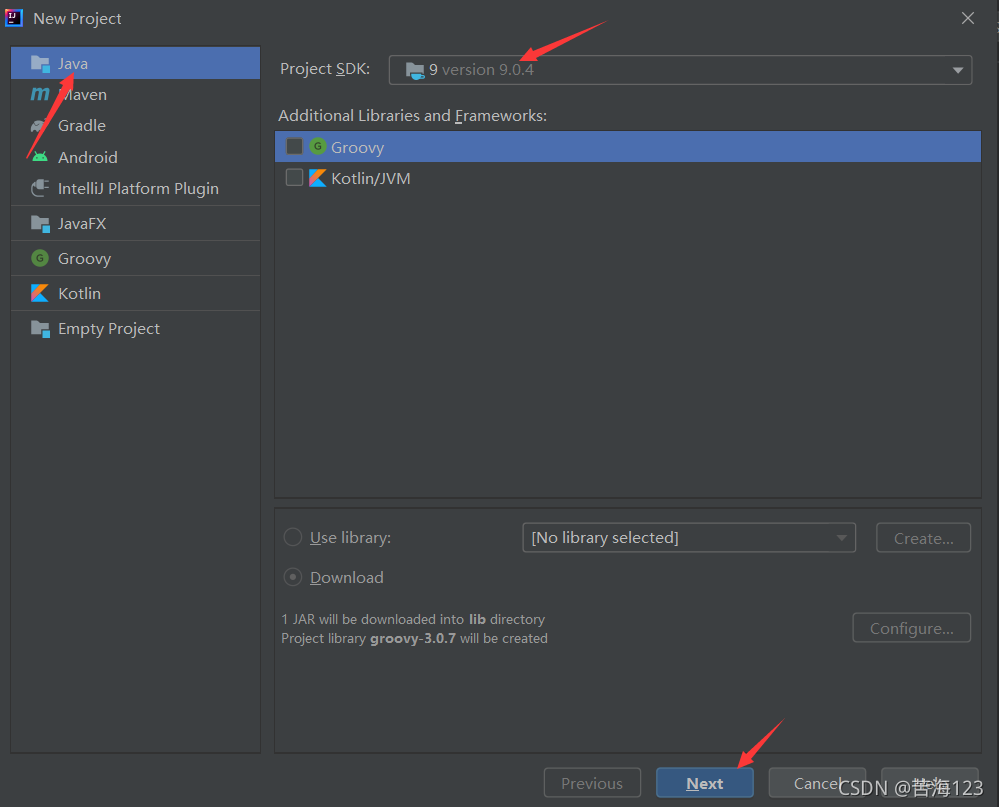Click the Java folder icon in sidebar
This screenshot has height=807, width=999.
click(x=40, y=64)
